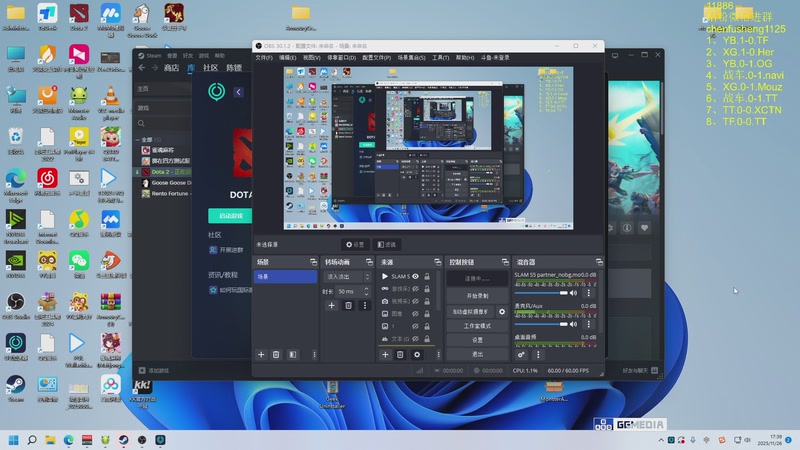Open the 滤镜 button above the docks
This screenshot has height=450, width=800.
click(x=386, y=245)
